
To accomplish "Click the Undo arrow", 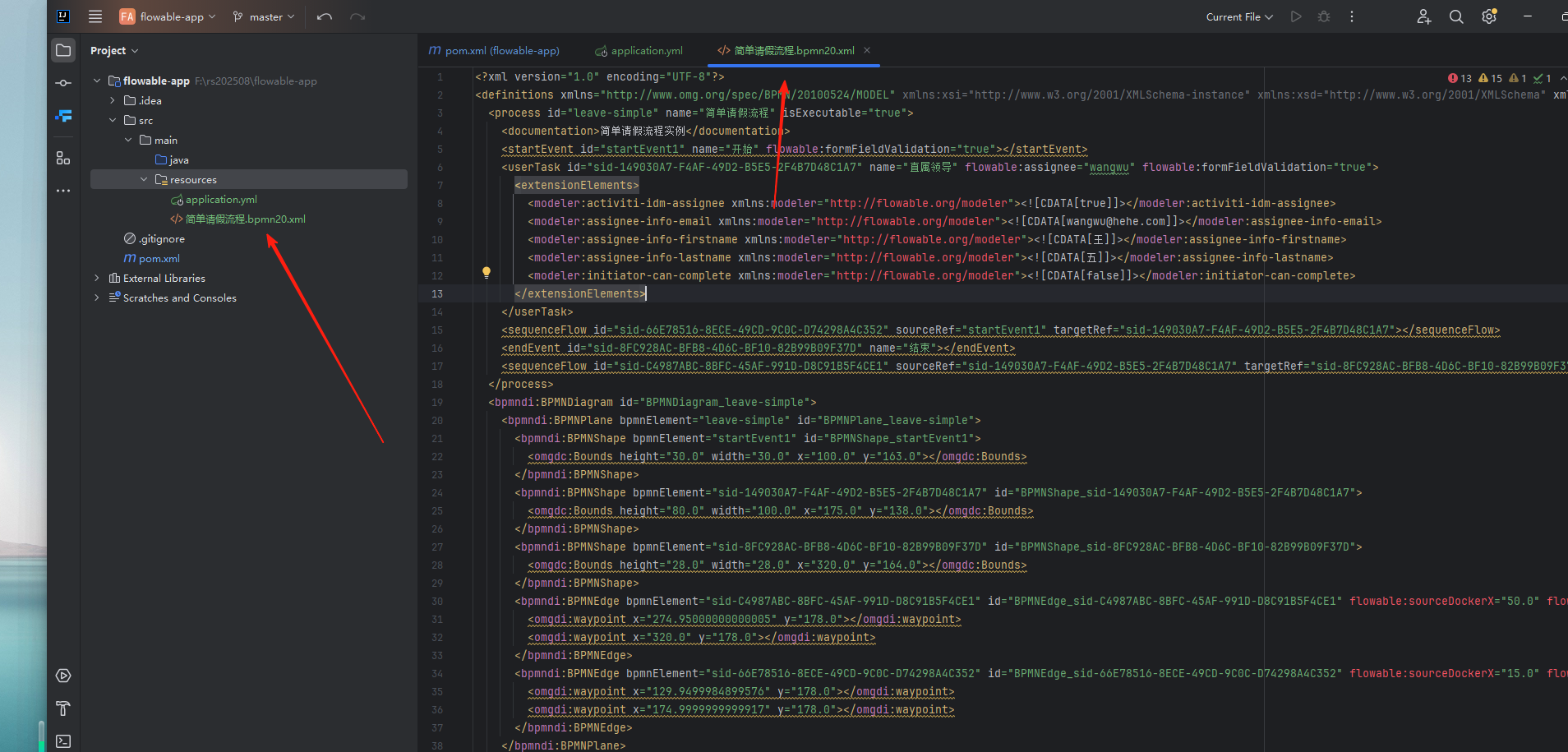I will pyautogui.click(x=324, y=16).
